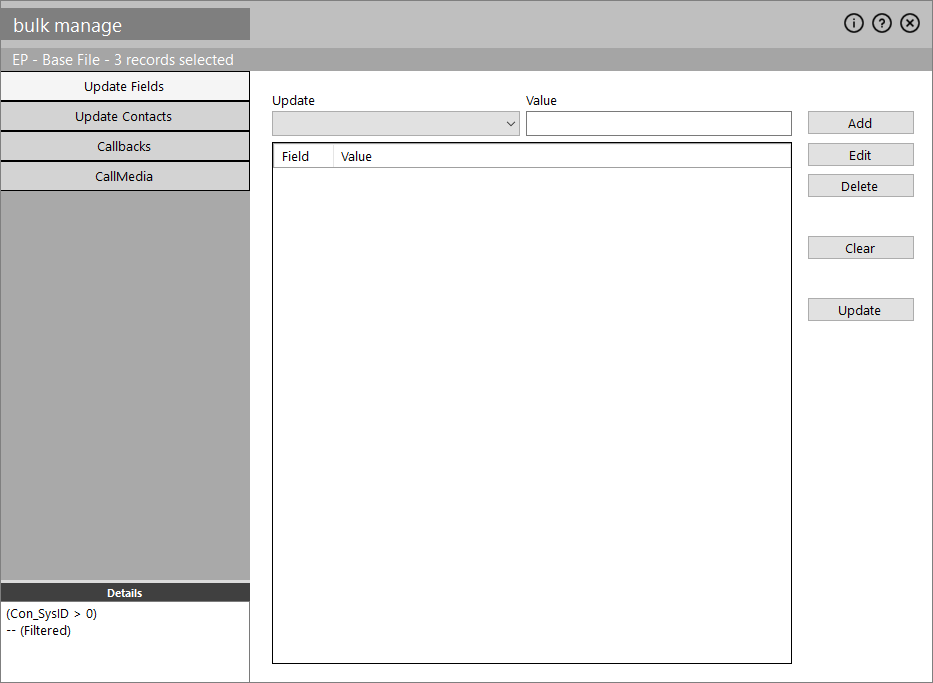Open the Callbacks tab
Screen dimensions: 933x683
pyautogui.click(x=124, y=146)
